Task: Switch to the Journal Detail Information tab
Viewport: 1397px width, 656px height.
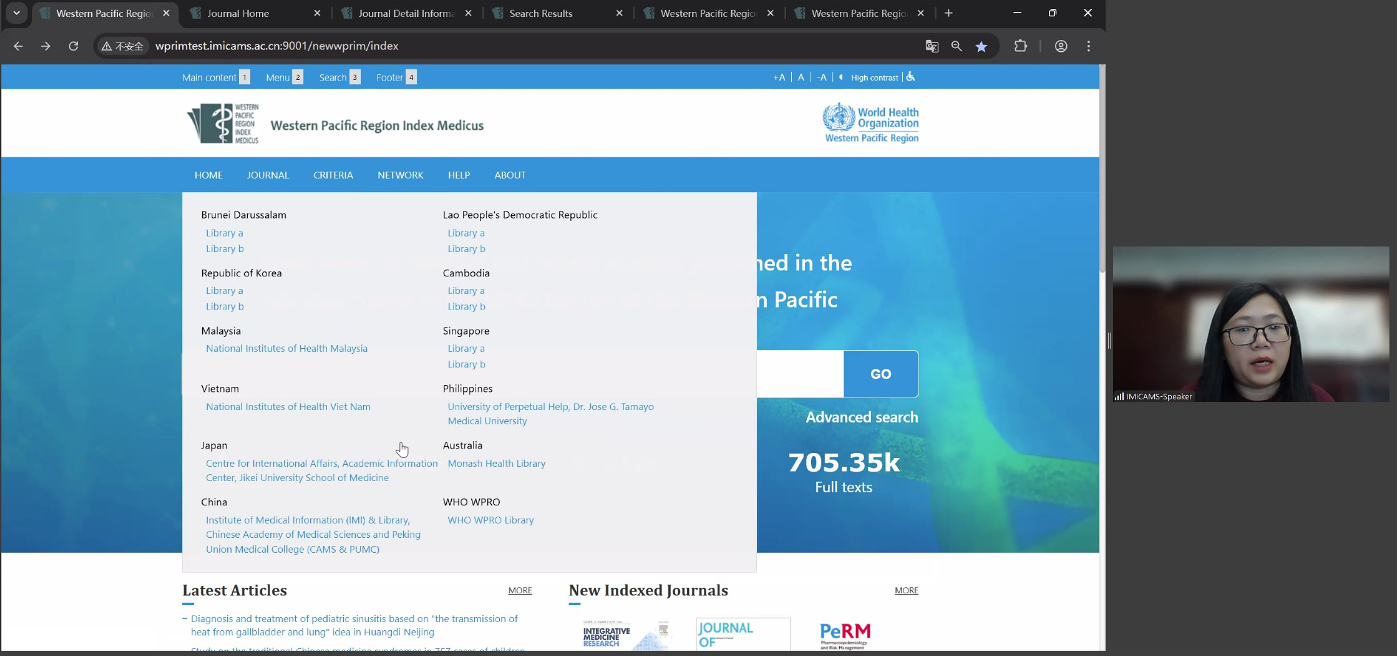Action: tap(406, 13)
